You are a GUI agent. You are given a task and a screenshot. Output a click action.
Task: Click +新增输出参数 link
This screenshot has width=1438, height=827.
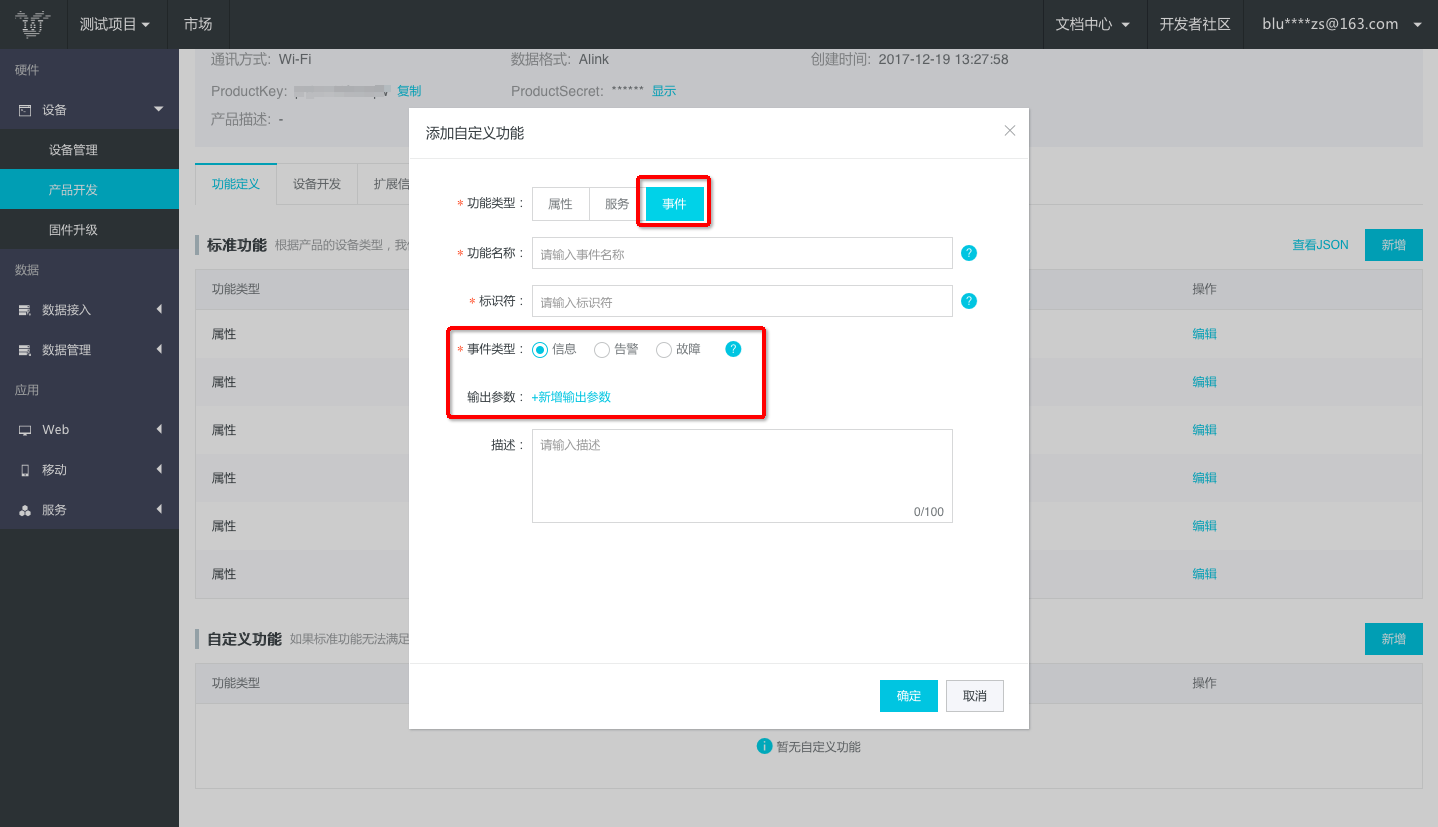pos(571,397)
